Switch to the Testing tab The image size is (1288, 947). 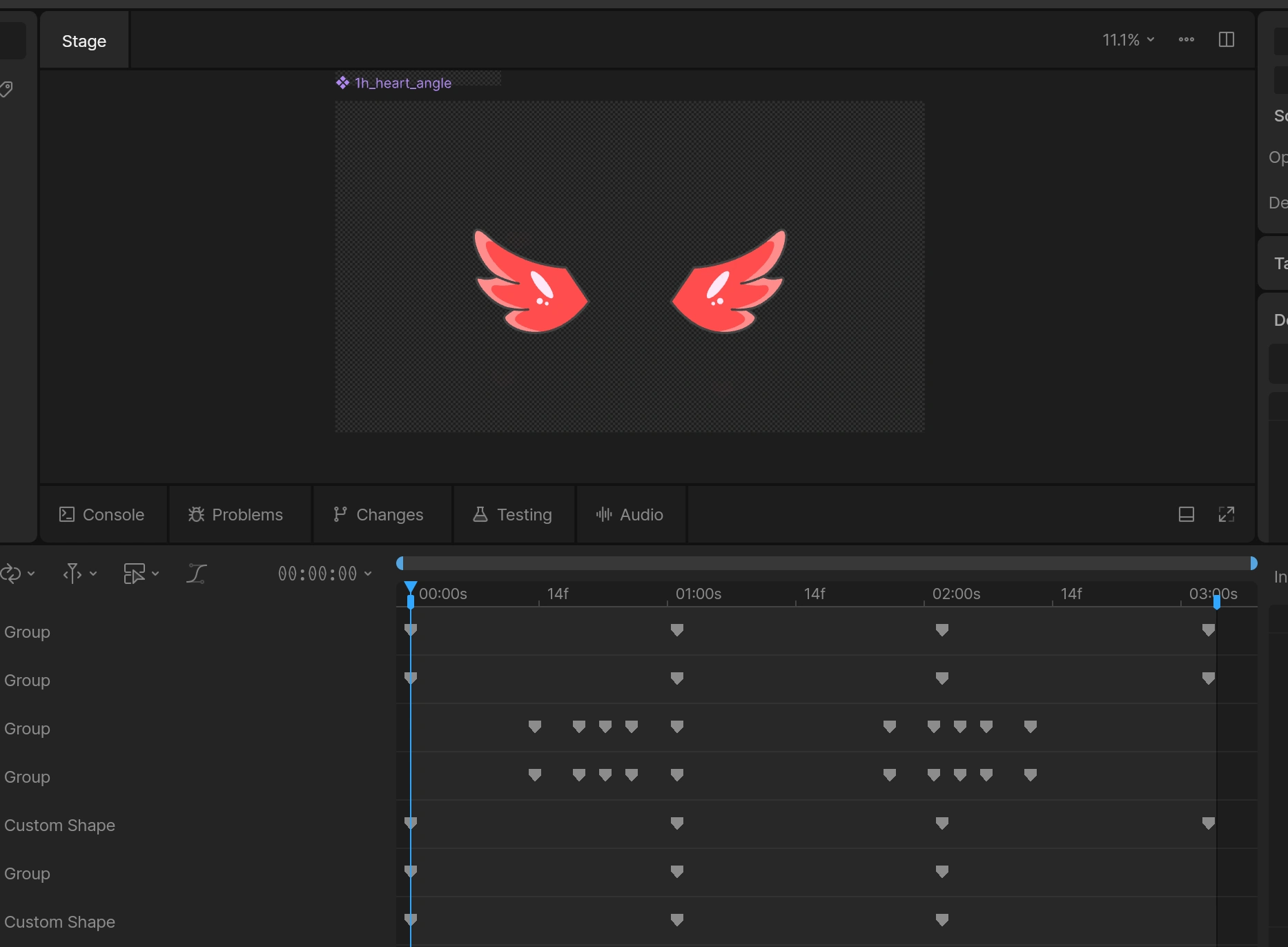click(x=512, y=514)
